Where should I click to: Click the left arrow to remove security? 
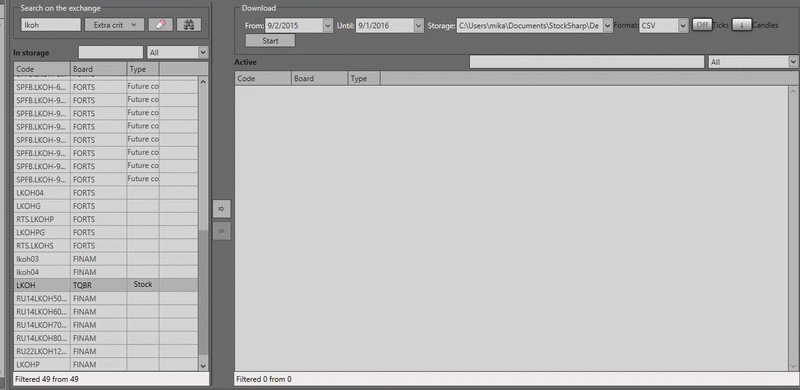tap(221, 231)
